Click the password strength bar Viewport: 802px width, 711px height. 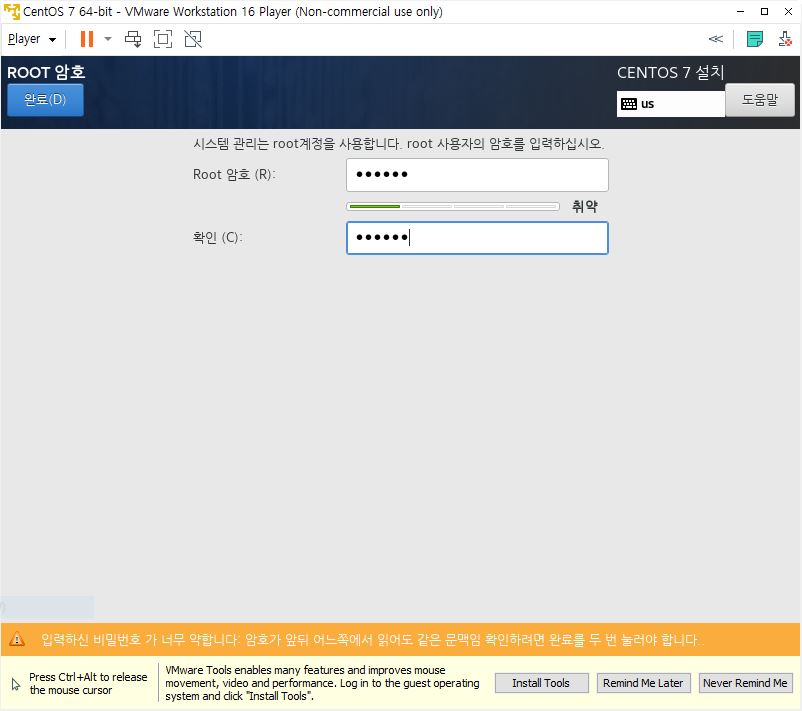453,207
